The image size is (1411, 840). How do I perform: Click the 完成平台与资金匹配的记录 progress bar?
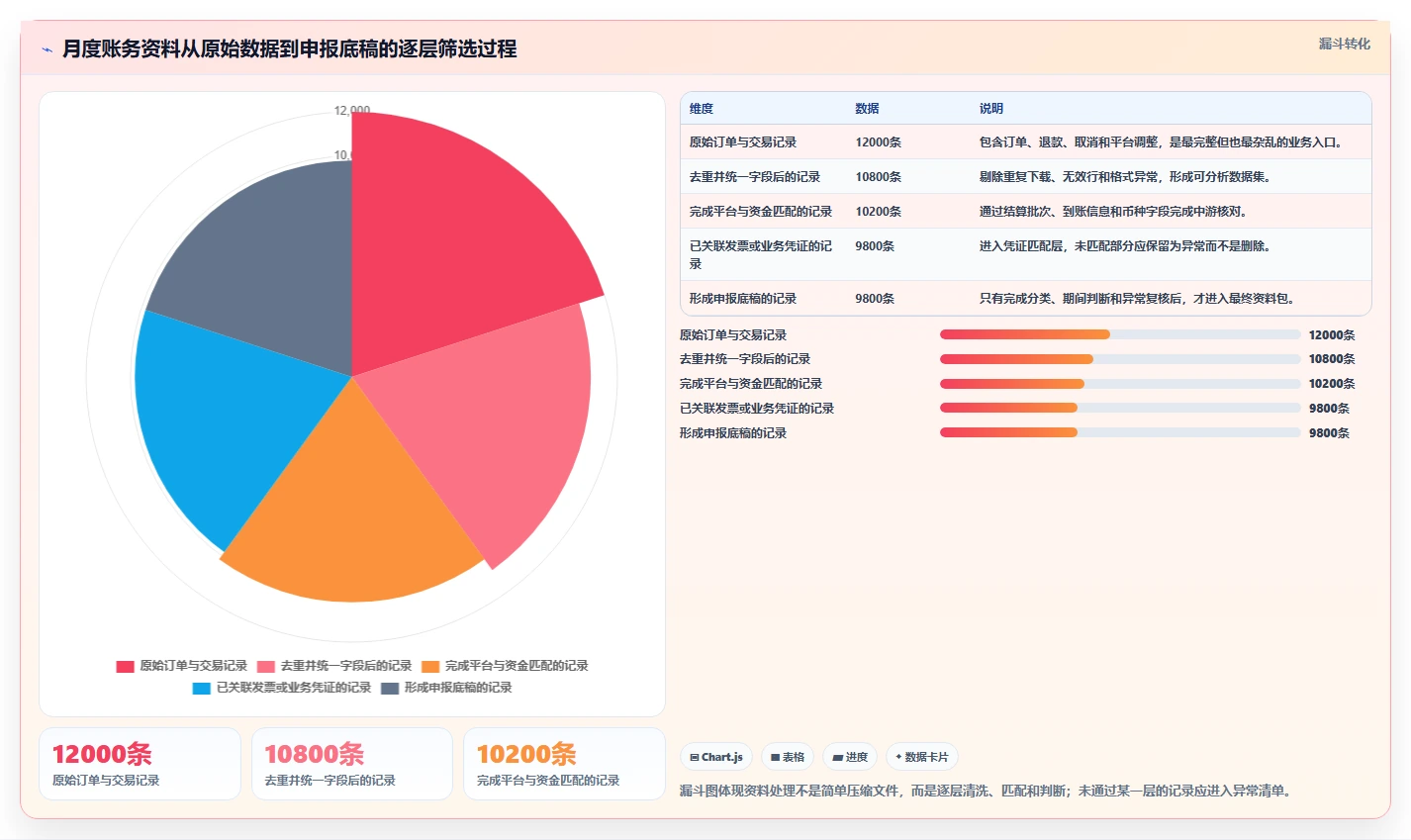pyautogui.click(x=1120, y=384)
